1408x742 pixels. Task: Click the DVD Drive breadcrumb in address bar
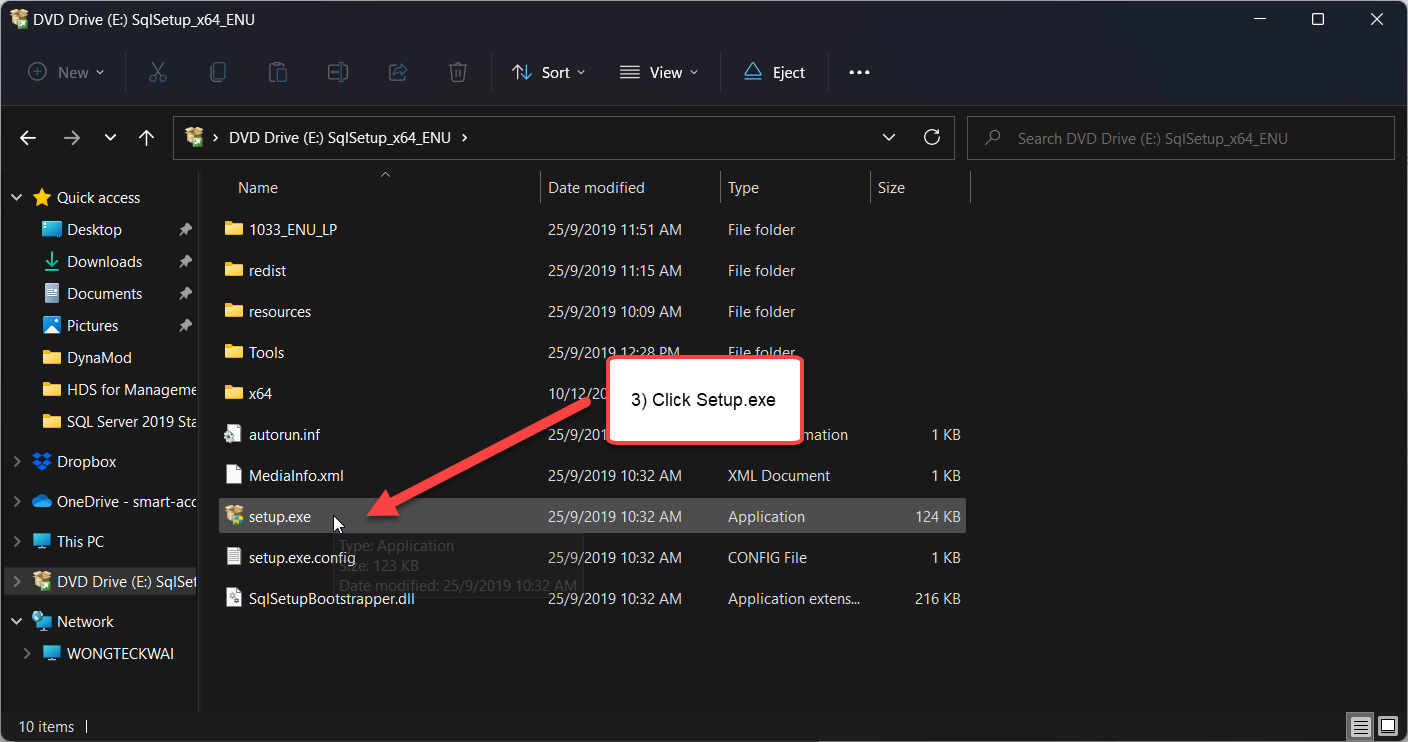[340, 138]
